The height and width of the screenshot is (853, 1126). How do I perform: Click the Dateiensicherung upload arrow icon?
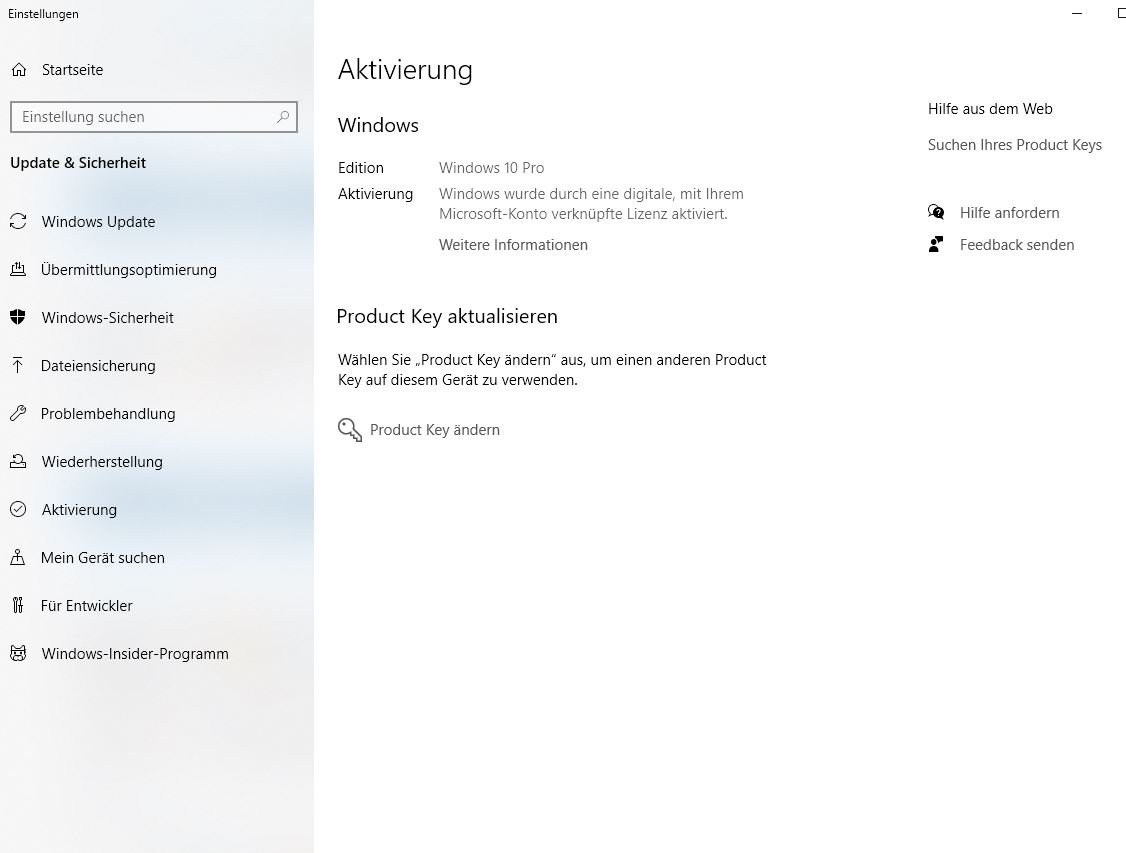pyautogui.click(x=18, y=365)
